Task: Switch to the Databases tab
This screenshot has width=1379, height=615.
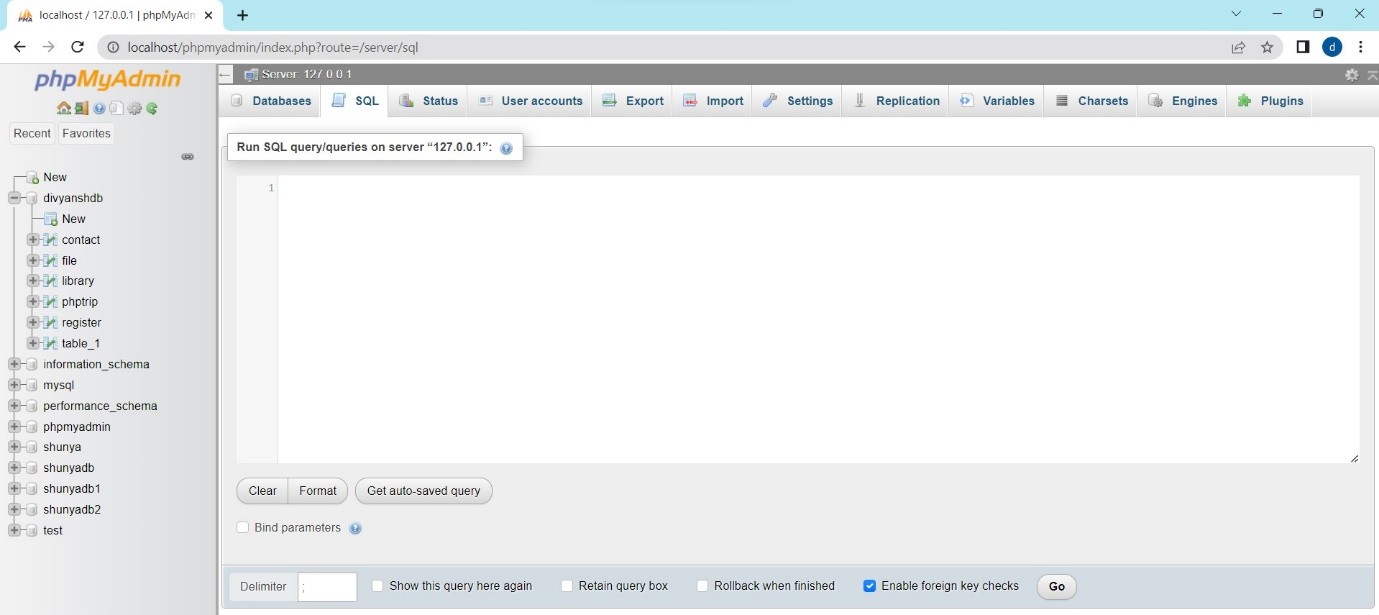Action: (270, 101)
